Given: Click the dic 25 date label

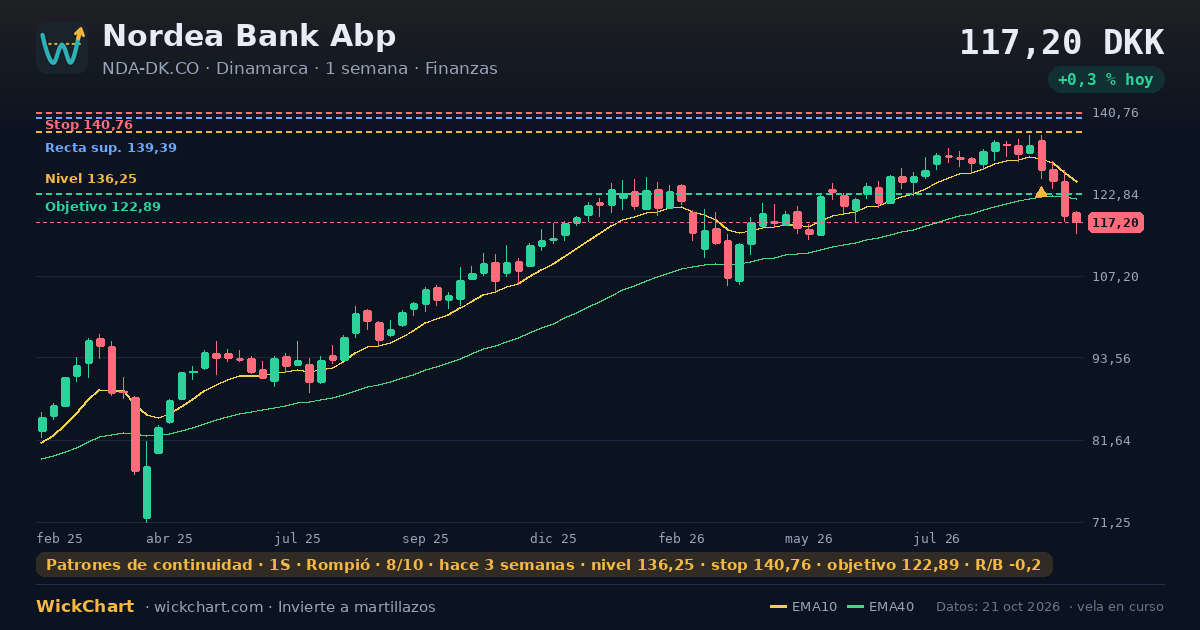Looking at the screenshot, I should (554, 538).
